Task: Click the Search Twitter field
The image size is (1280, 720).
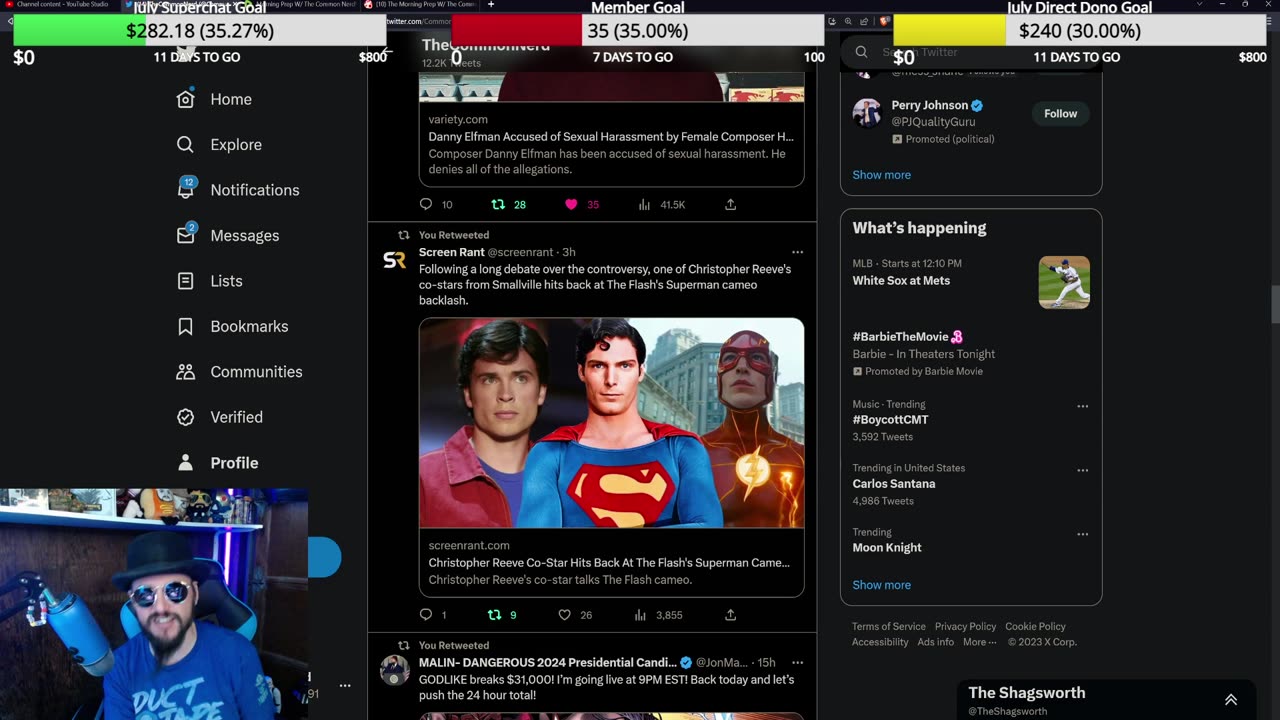Action: pyautogui.click(x=970, y=52)
